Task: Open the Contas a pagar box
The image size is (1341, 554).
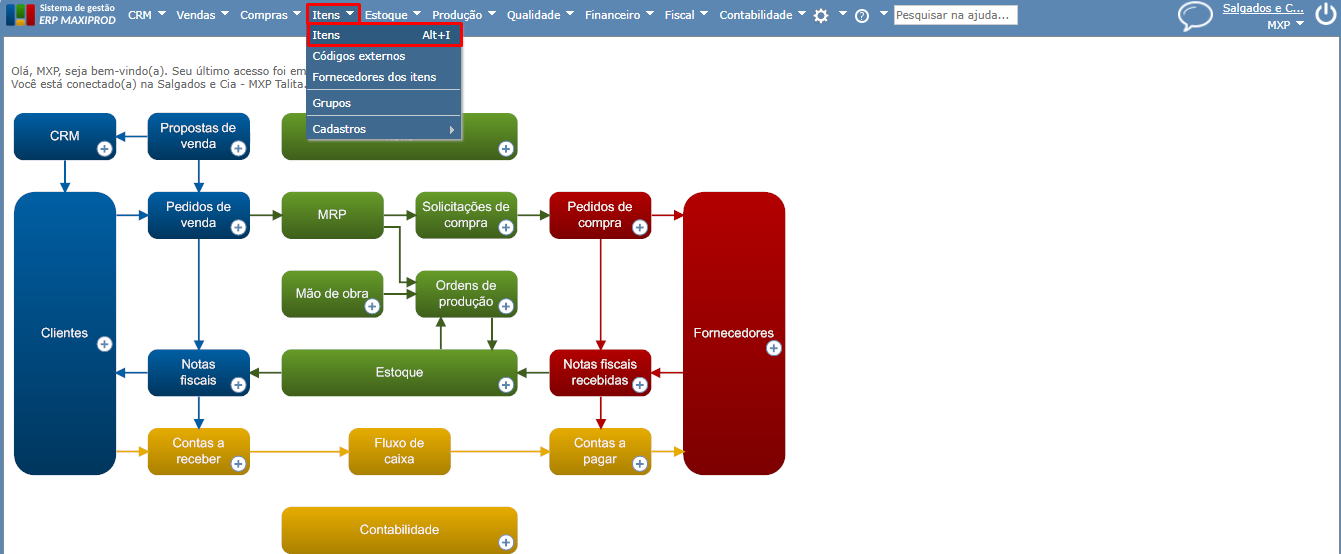Action: click(x=600, y=451)
